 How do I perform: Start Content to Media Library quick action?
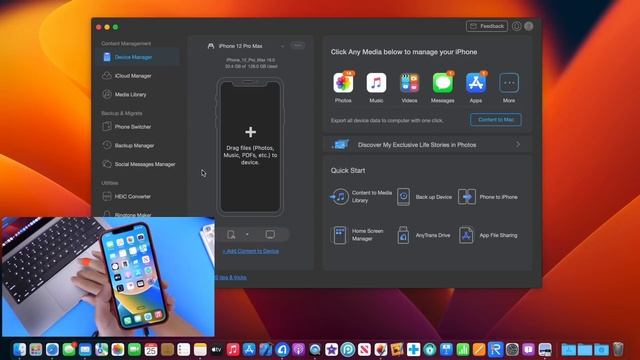click(x=361, y=197)
